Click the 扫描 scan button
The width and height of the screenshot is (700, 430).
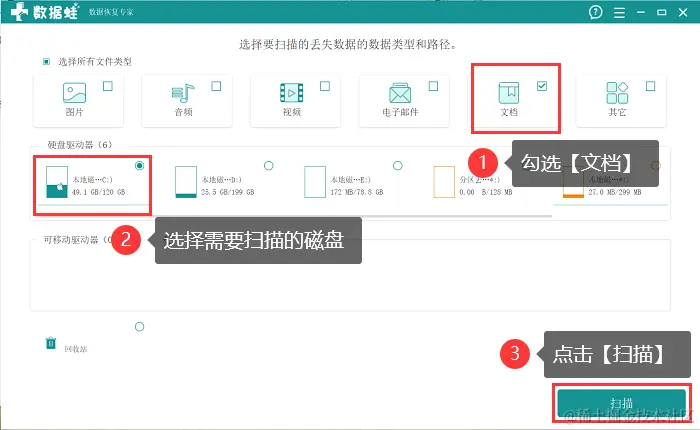(621, 403)
